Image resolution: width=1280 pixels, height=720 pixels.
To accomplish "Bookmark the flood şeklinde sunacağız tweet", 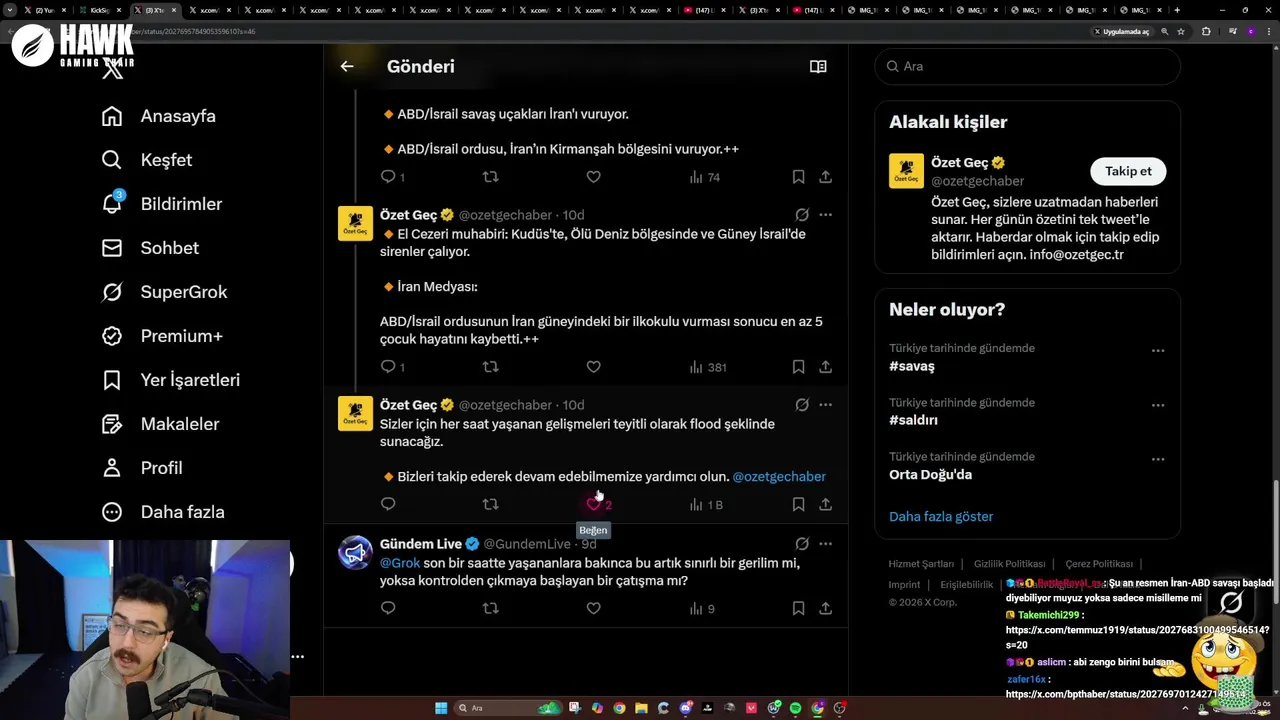I will point(798,505).
